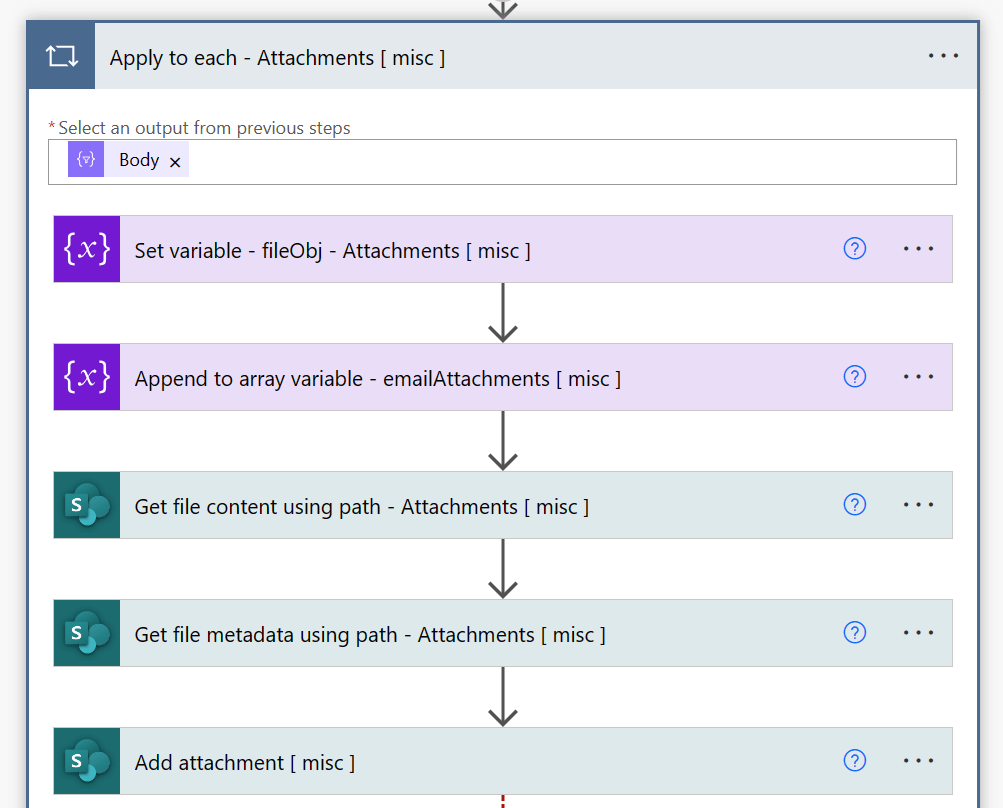Open the Apply to each ellipsis menu

click(x=941, y=55)
